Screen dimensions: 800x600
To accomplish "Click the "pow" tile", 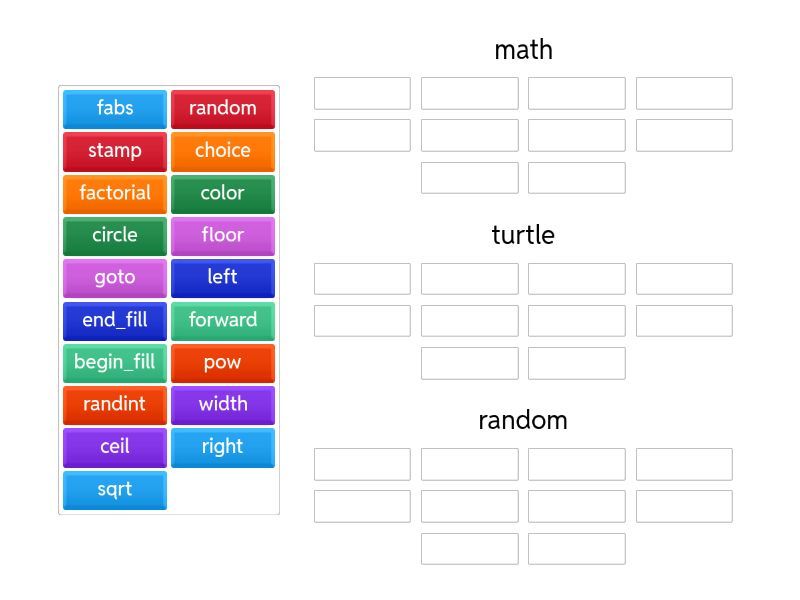I will point(222,362).
